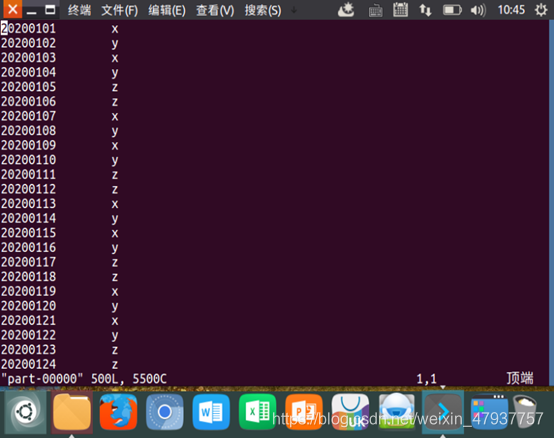The image size is (554, 438).
Task: Open the sound volume indicator
Action: click(478, 10)
